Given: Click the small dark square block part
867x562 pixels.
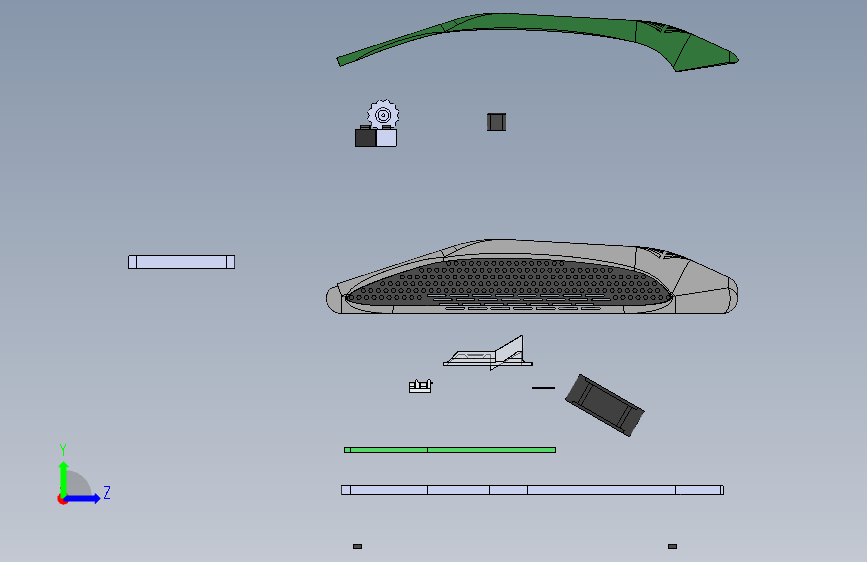Looking at the screenshot, I should point(497,122).
